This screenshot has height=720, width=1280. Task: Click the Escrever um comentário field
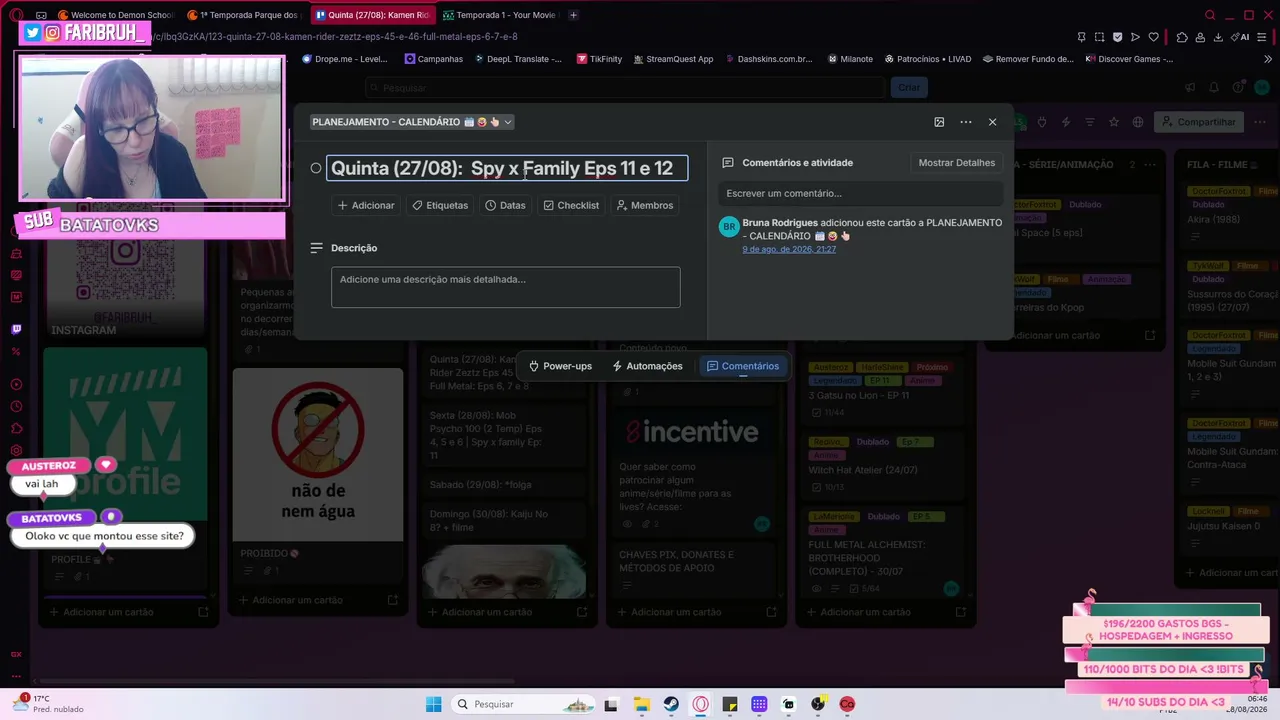tap(860, 193)
